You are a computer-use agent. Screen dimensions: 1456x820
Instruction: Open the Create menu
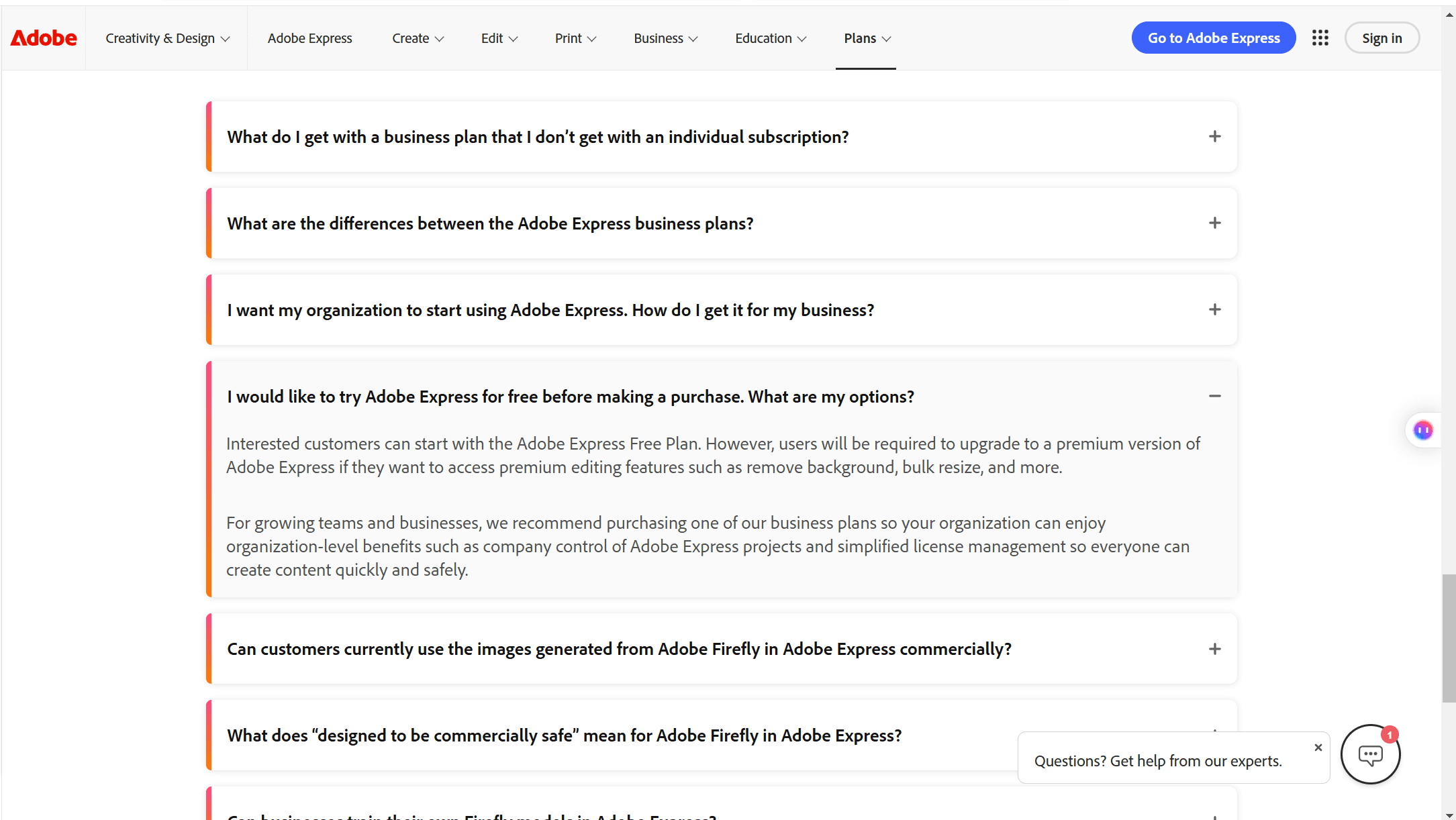tap(418, 38)
